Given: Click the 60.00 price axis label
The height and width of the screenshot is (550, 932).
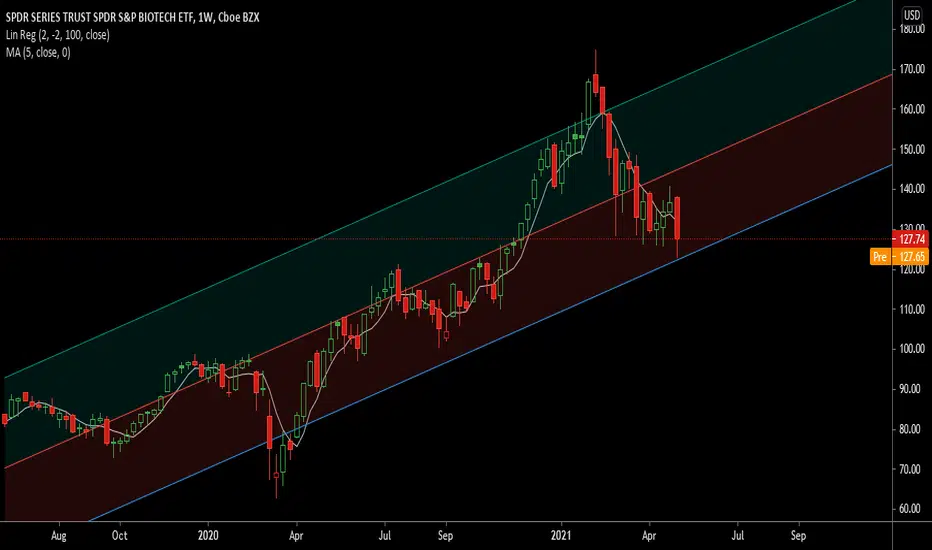Looking at the screenshot, I should pos(912,509).
